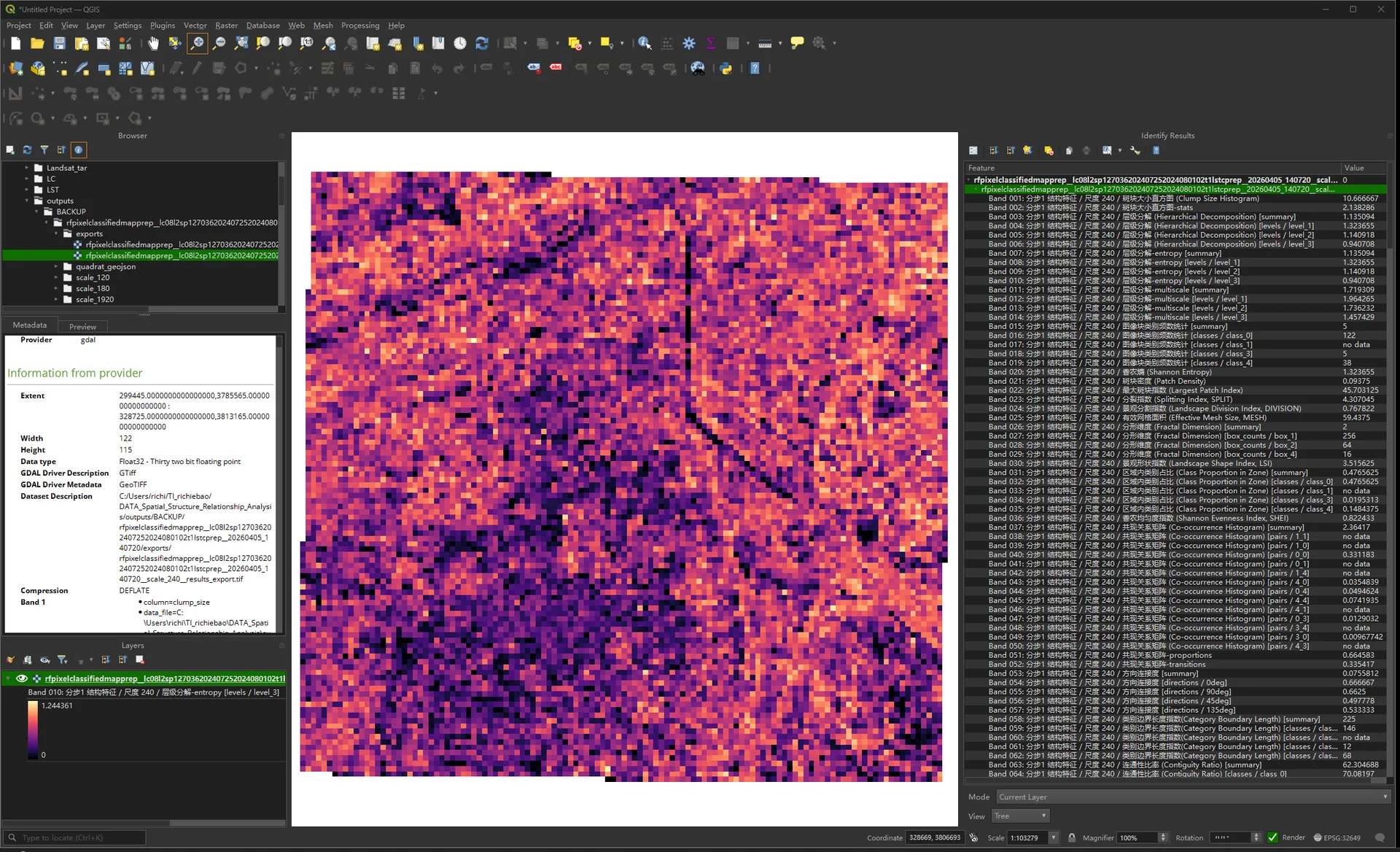Open the Measure tool dropdown arrow
Screen dimensions: 1400x852
click(x=780, y=44)
